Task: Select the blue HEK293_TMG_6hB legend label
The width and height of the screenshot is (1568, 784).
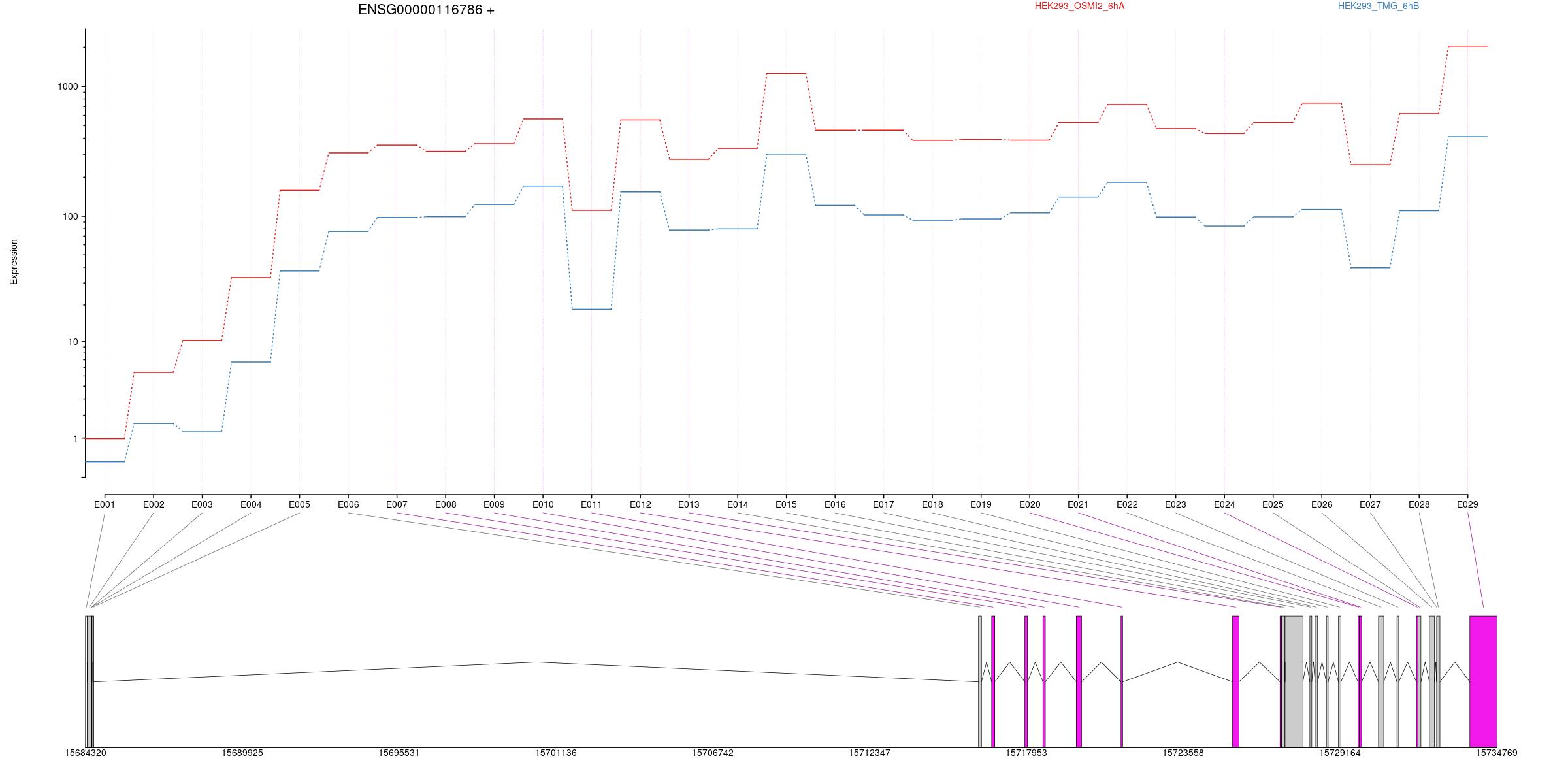Action: click(1379, 6)
